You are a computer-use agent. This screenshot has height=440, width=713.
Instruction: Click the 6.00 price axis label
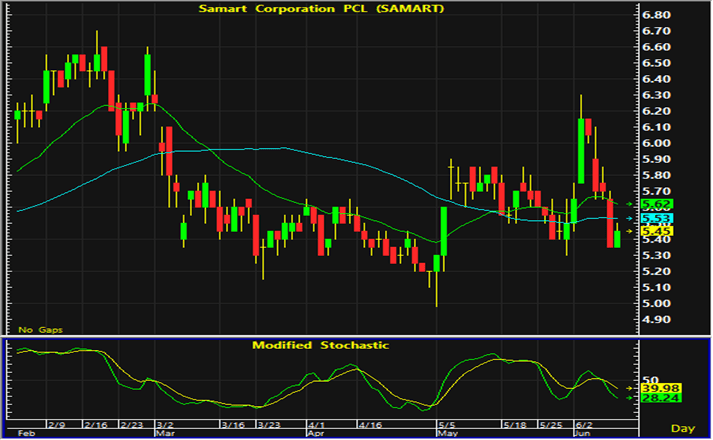(656, 143)
